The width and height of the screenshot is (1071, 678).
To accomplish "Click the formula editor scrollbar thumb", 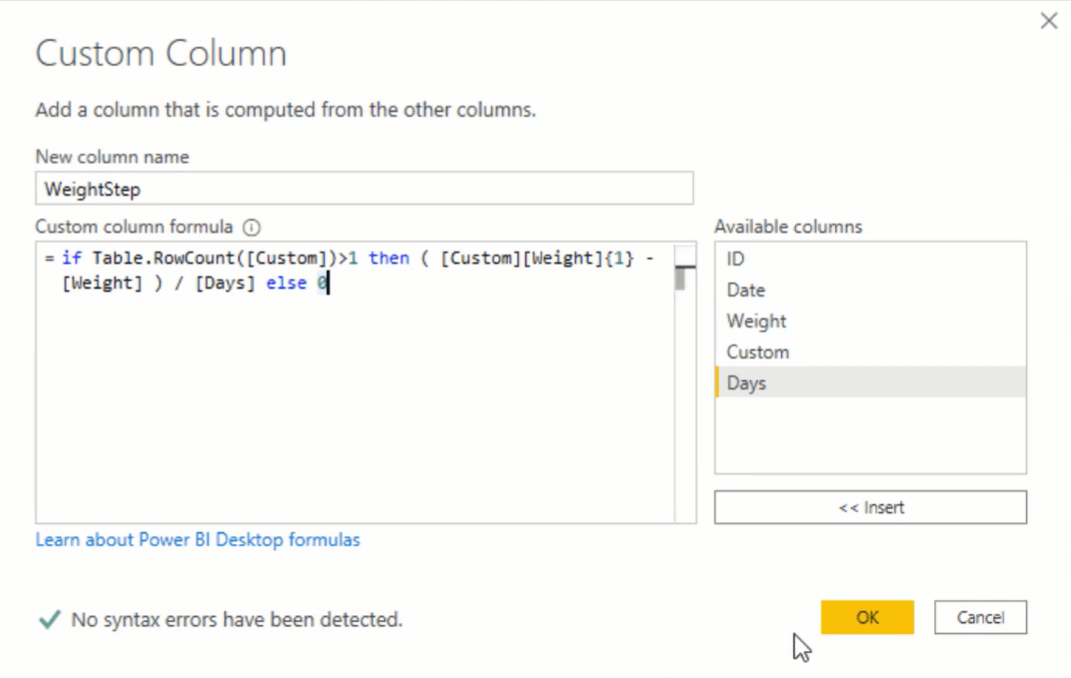I will click(680, 279).
